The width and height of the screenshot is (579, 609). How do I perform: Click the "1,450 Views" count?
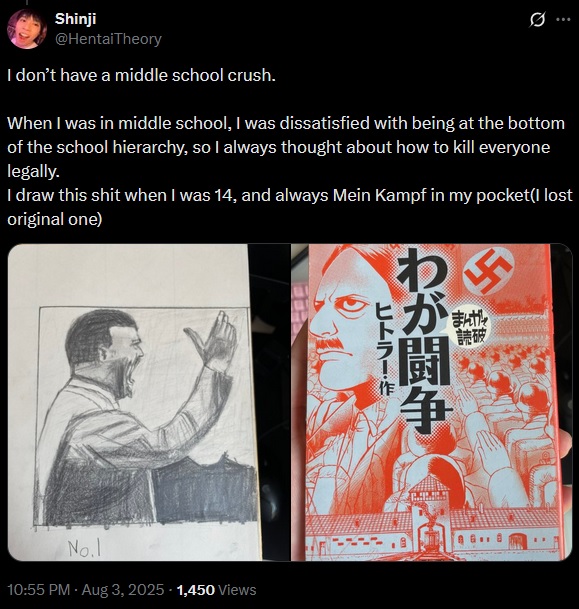pos(216,590)
